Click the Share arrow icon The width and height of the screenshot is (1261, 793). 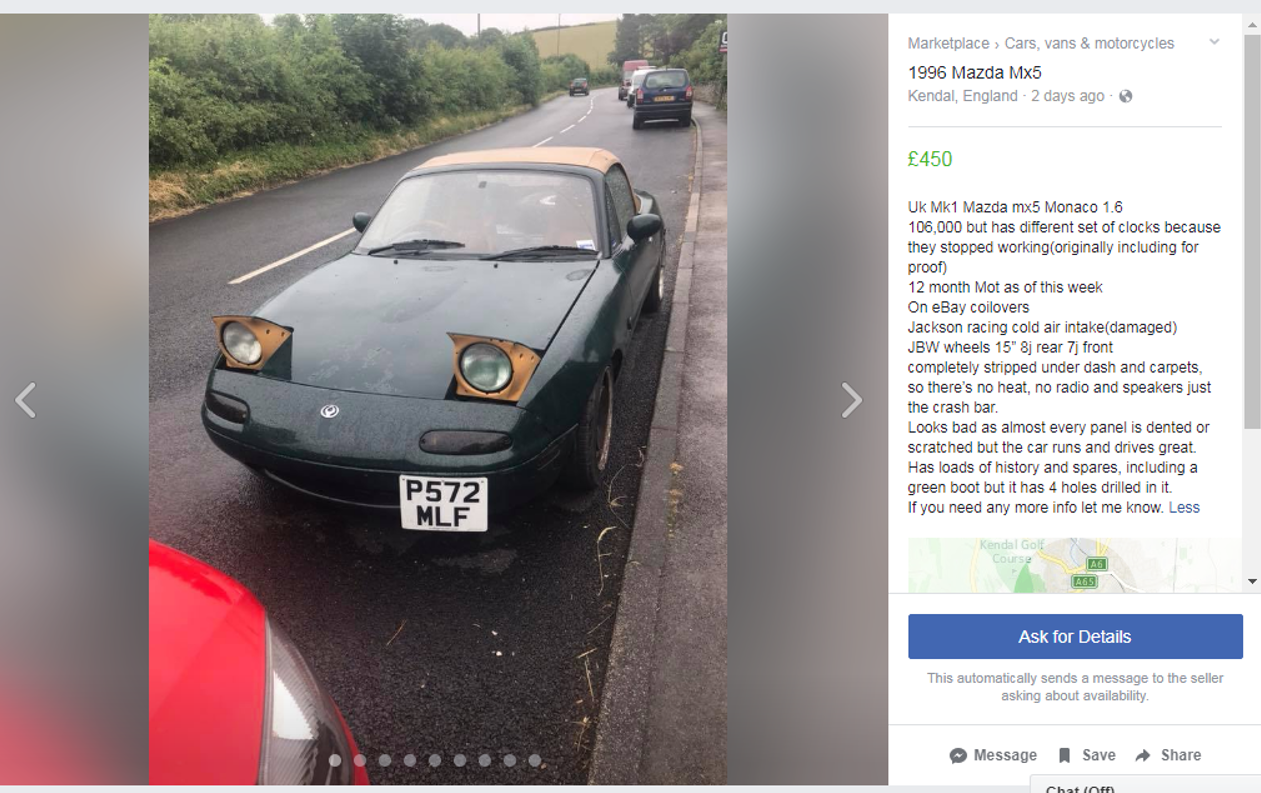click(x=1143, y=755)
